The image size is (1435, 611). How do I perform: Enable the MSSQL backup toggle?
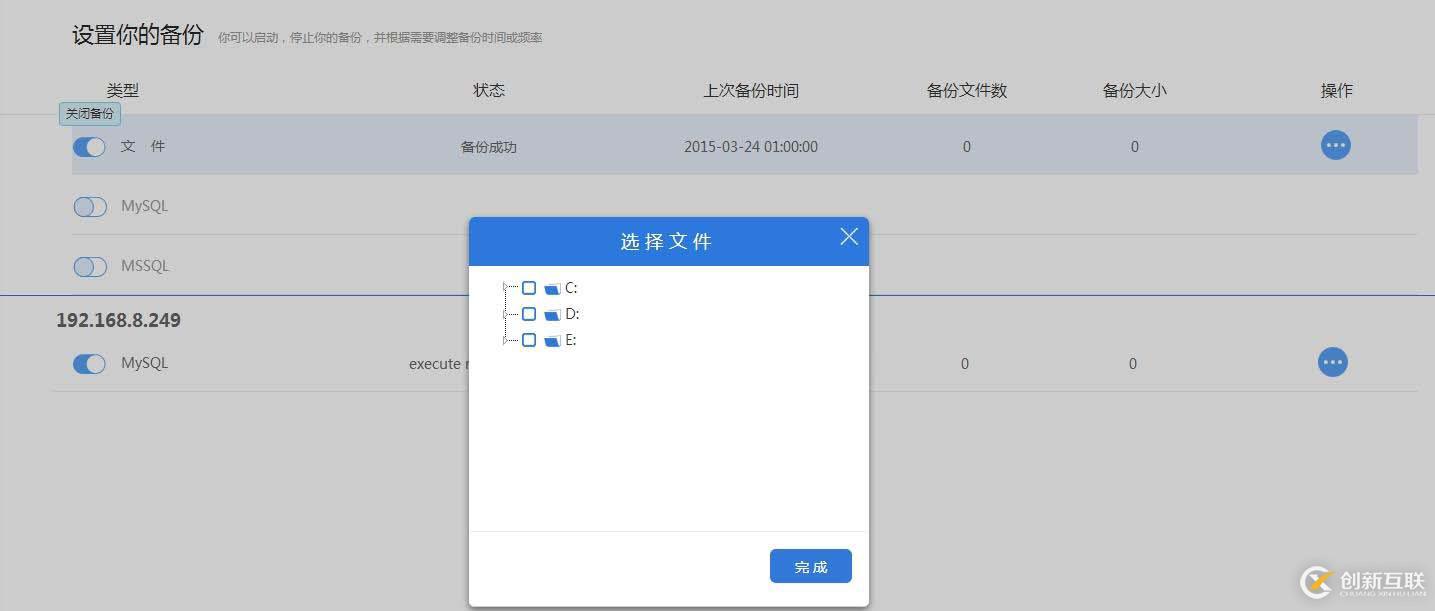(89, 266)
